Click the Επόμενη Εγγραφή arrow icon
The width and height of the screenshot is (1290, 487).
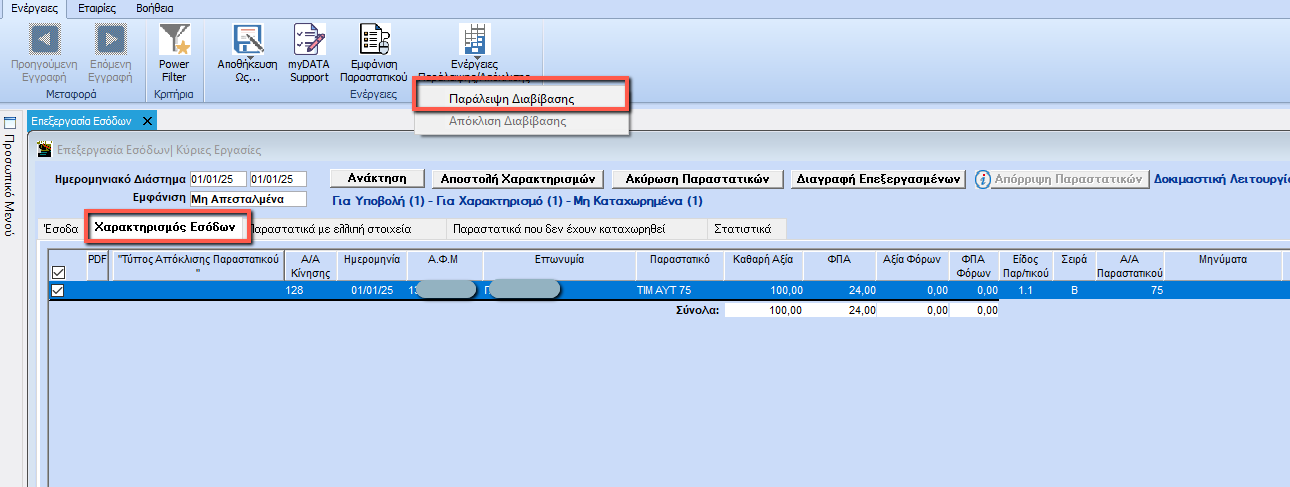[x=110, y=40]
